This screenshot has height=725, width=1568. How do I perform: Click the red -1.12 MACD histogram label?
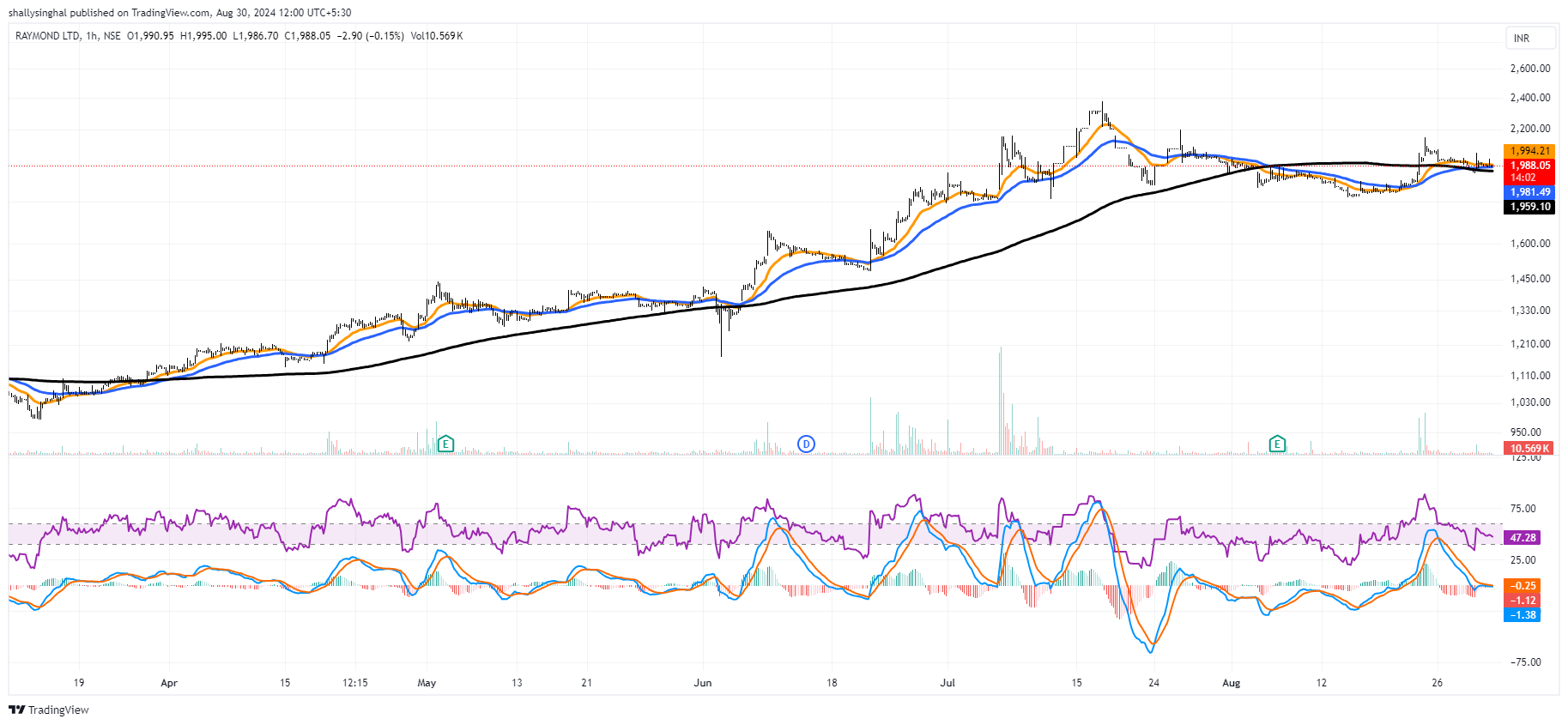[x=1523, y=601]
